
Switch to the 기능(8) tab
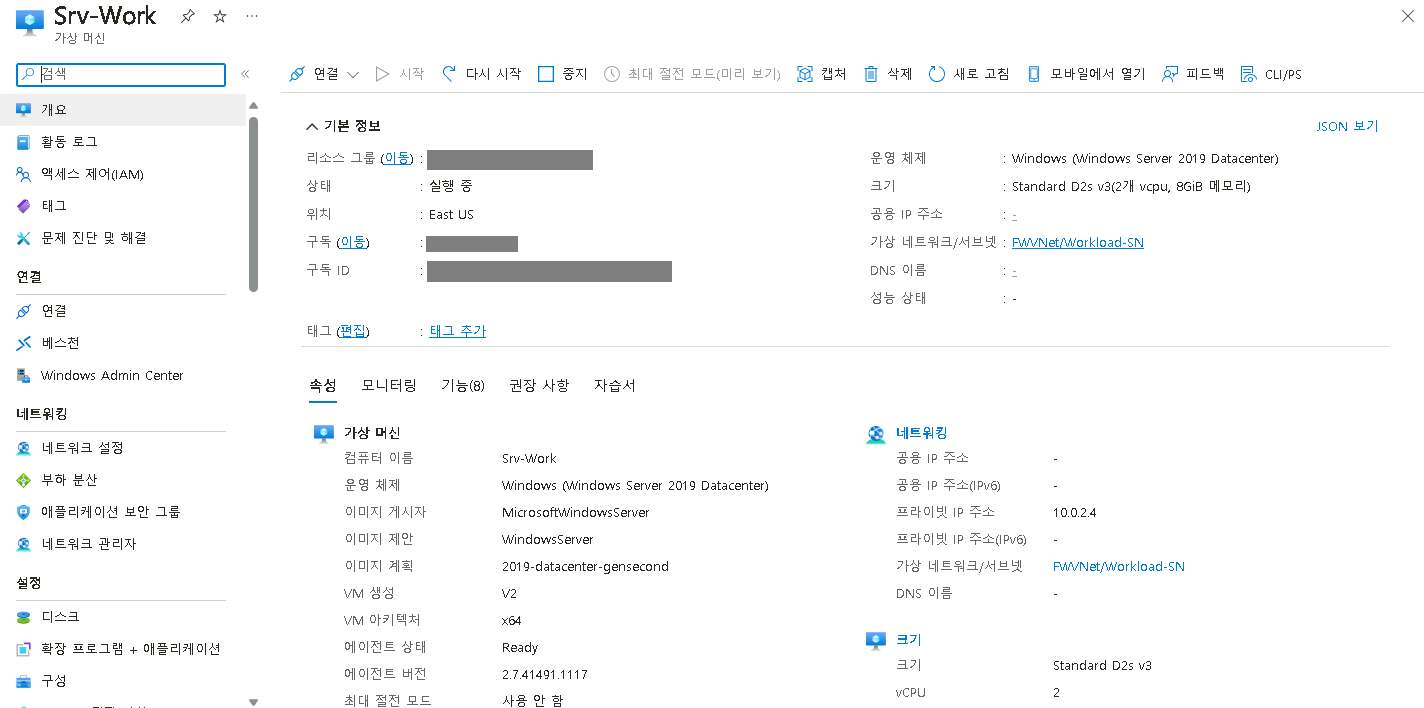point(463,386)
